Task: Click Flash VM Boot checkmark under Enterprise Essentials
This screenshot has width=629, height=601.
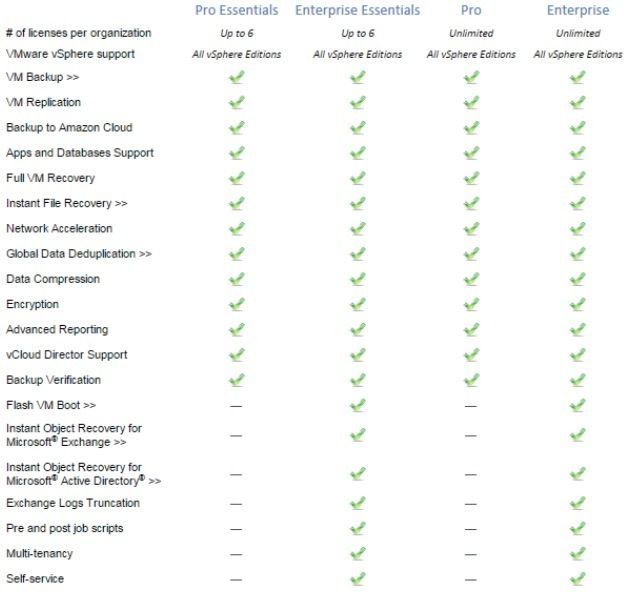Action: point(357,406)
